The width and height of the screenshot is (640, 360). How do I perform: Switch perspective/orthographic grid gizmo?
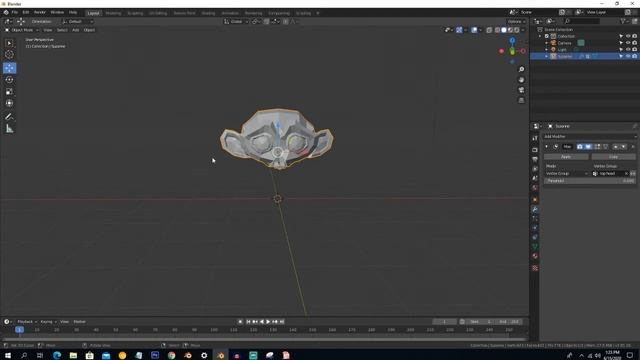(x=521, y=100)
